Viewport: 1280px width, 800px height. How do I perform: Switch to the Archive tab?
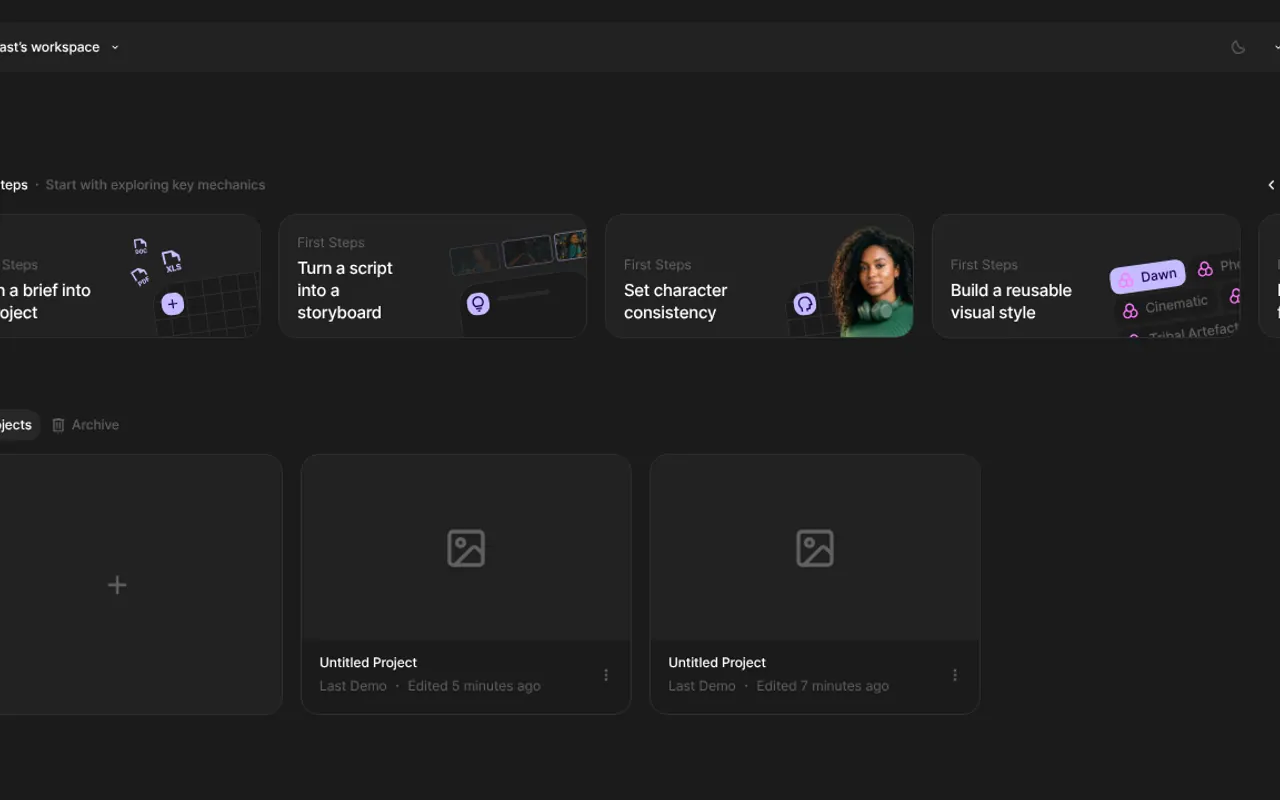(x=85, y=425)
